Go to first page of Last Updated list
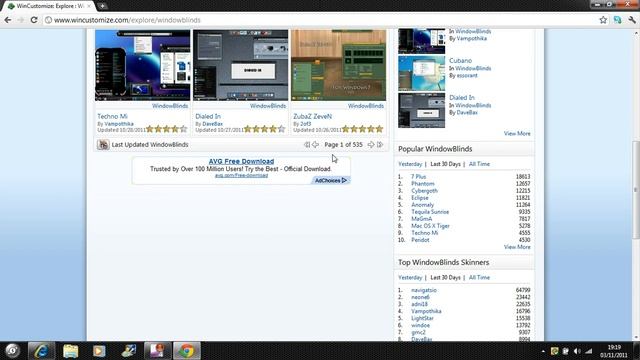Image resolution: width=640 pixels, height=360 pixels. click(x=307, y=144)
